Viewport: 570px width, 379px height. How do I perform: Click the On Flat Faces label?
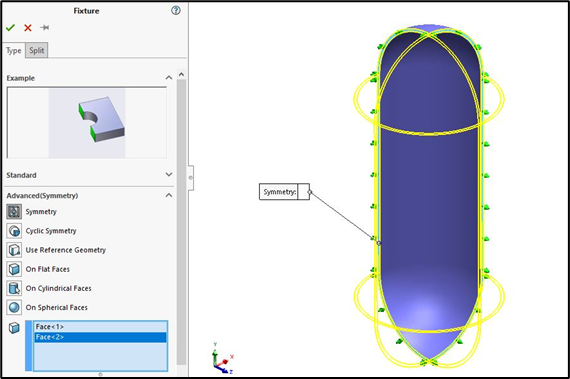coord(48,269)
